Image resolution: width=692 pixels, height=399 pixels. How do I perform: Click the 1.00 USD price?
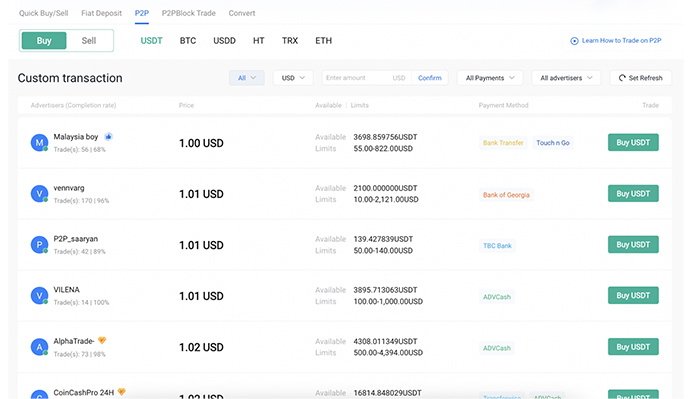tap(201, 143)
